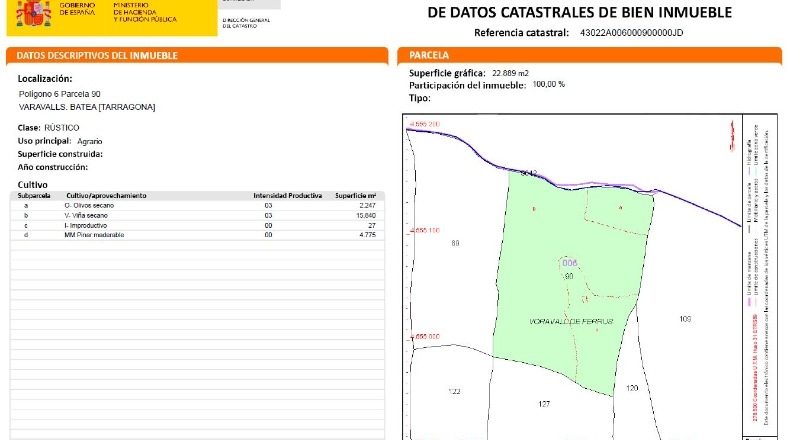Click neighboring parcel 109 on the map

tap(685, 319)
